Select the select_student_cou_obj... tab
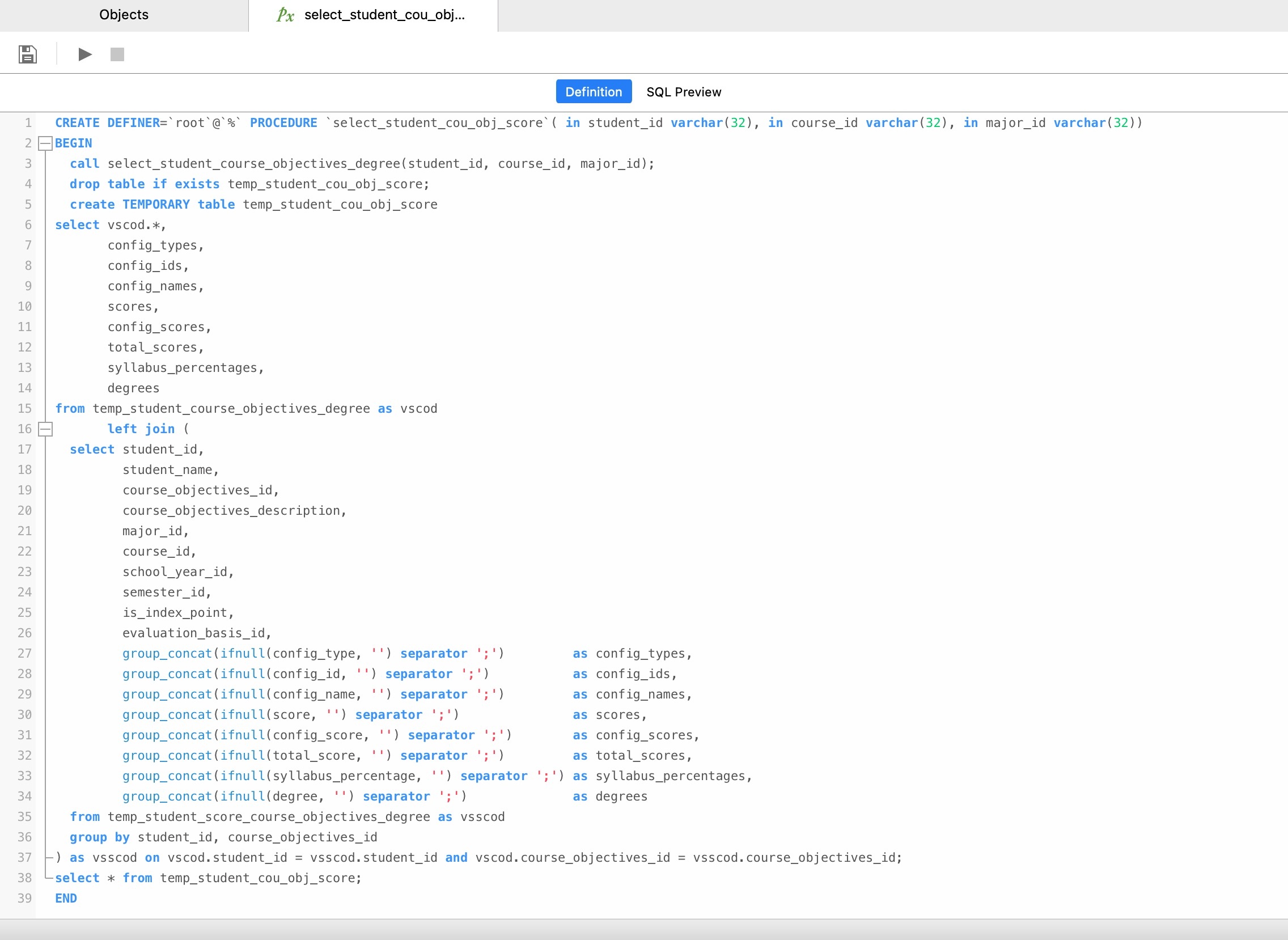Viewport: 1288px width, 940px height. tap(384, 15)
